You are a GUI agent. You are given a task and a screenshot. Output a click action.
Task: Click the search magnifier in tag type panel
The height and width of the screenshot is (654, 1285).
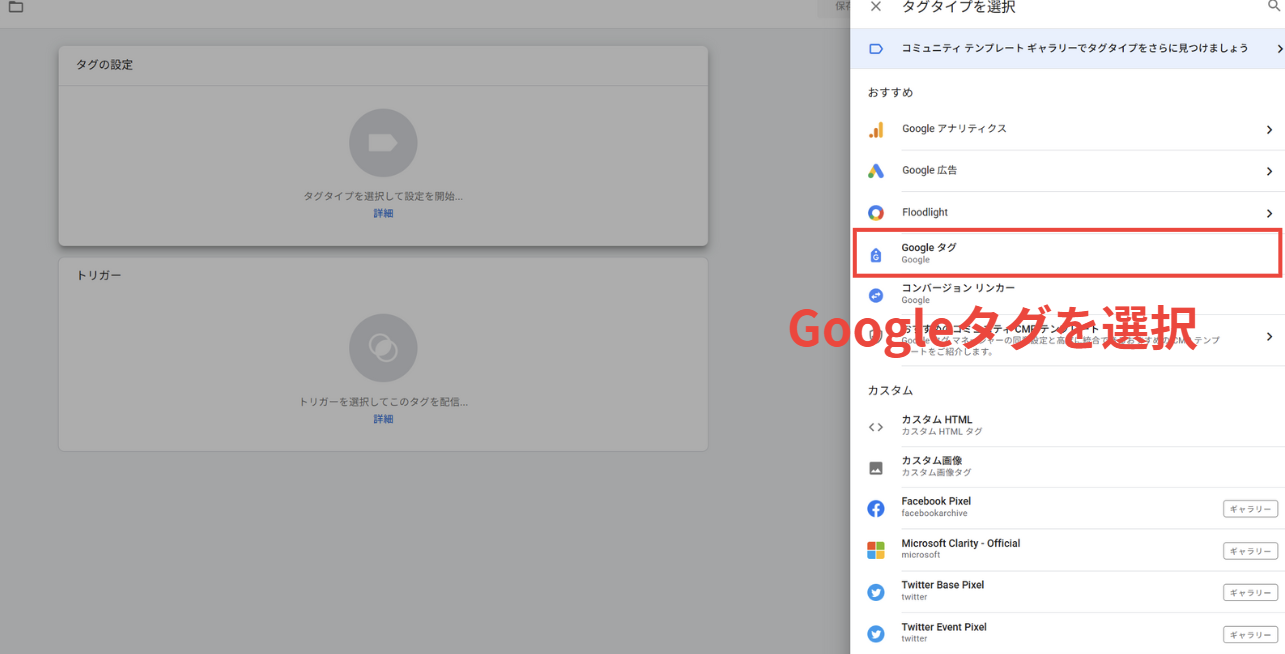(x=1274, y=6)
